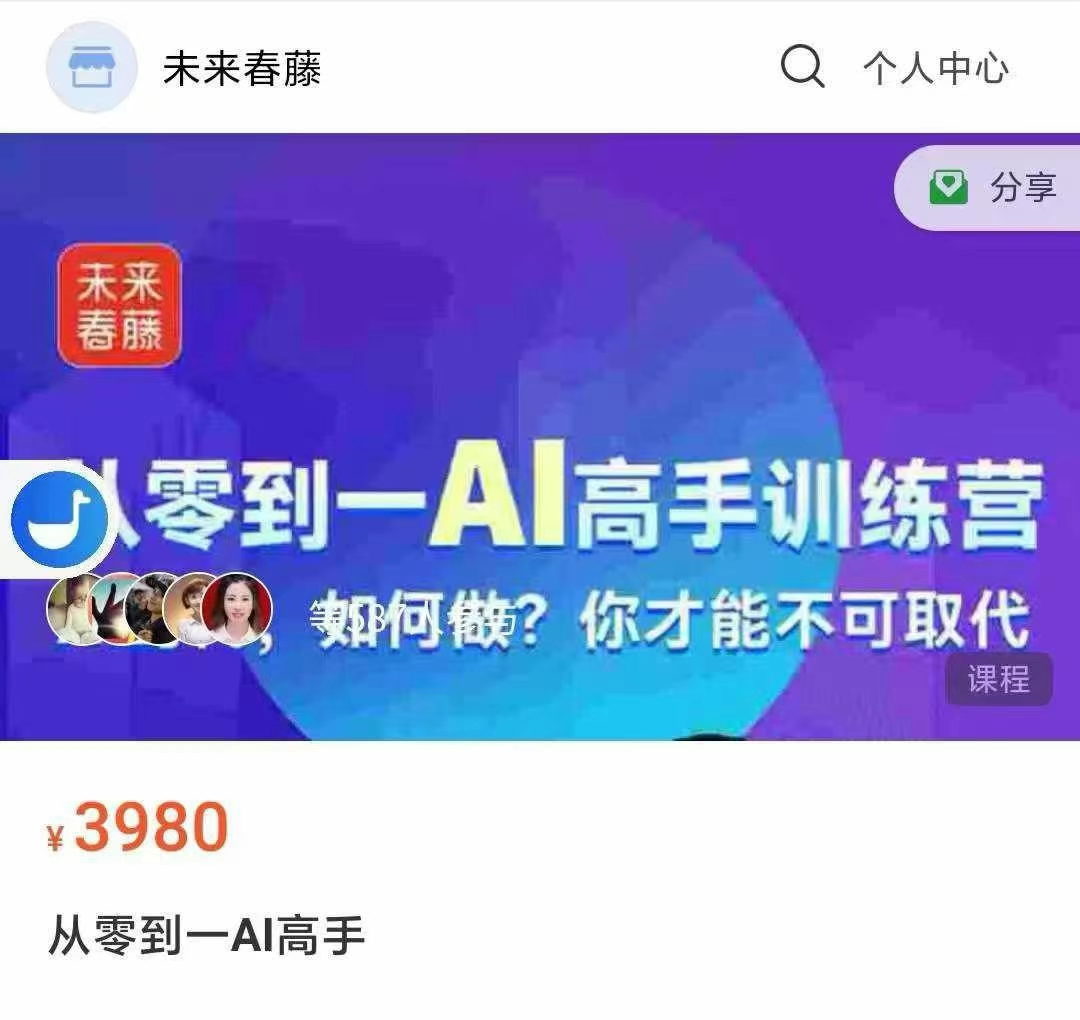This screenshot has width=1080, height=1020.
Task: Tap the green heart share icon
Action: (x=948, y=187)
